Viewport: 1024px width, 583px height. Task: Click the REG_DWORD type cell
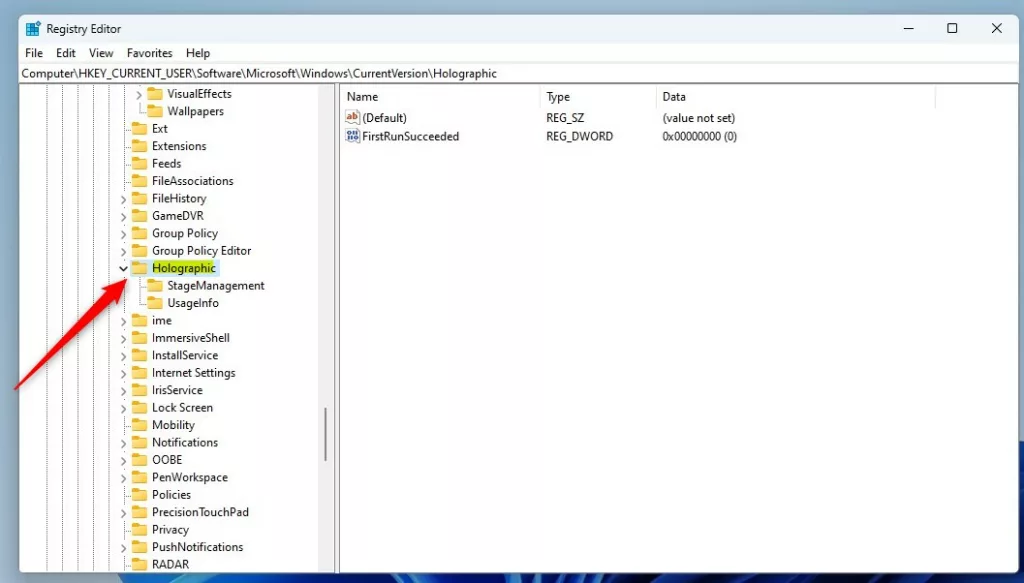(x=579, y=136)
